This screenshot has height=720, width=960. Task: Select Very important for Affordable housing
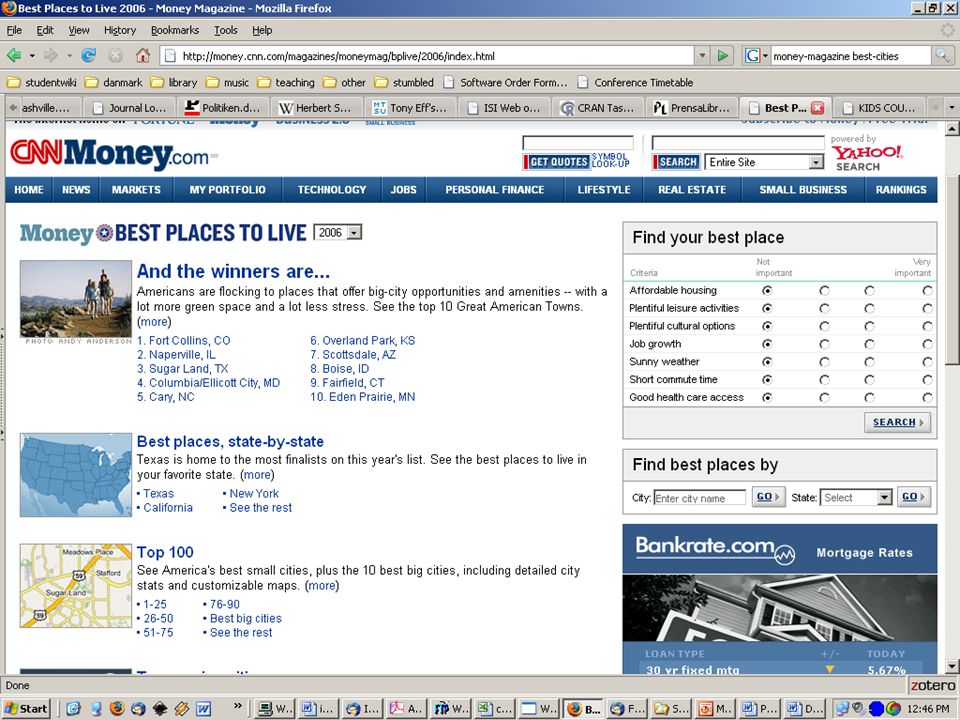[x=928, y=291]
